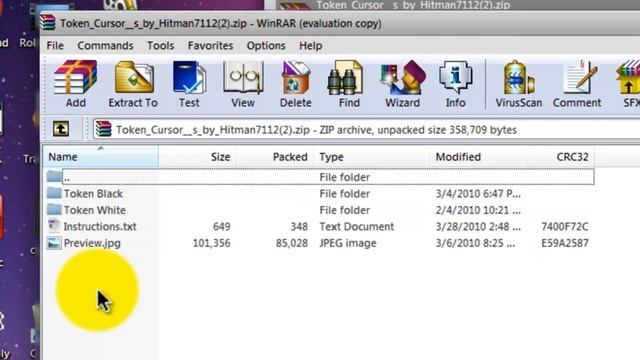The height and width of the screenshot is (360, 640).
Task: Click the packed value 348
Action: pyautogui.click(x=299, y=227)
